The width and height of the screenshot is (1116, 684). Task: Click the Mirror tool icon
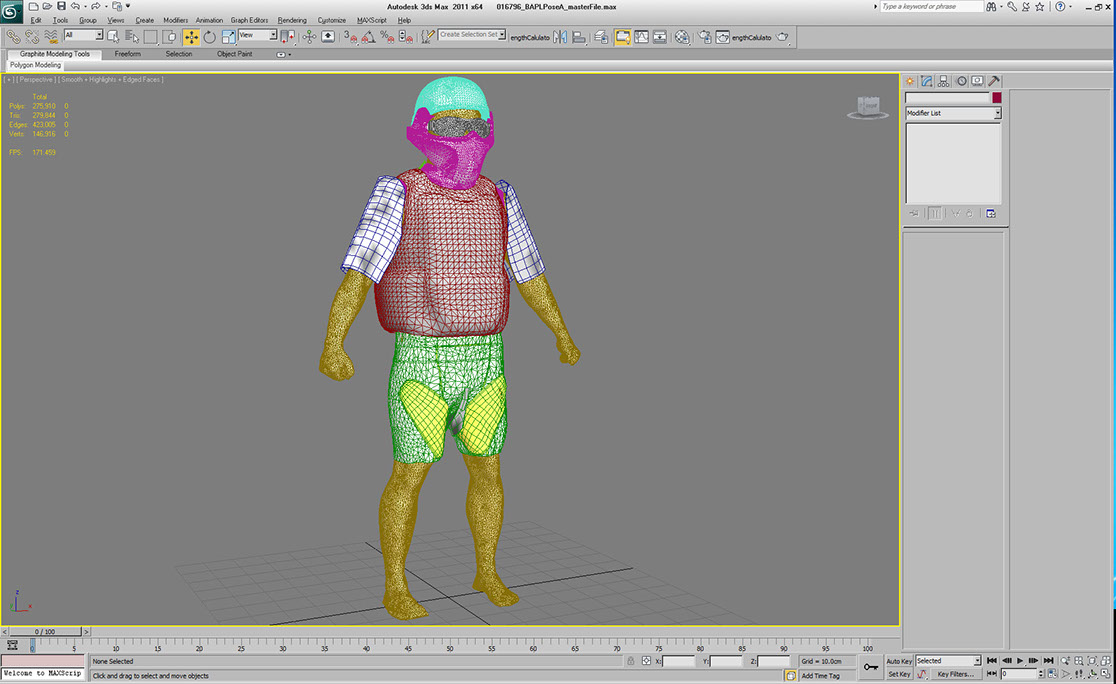560,37
